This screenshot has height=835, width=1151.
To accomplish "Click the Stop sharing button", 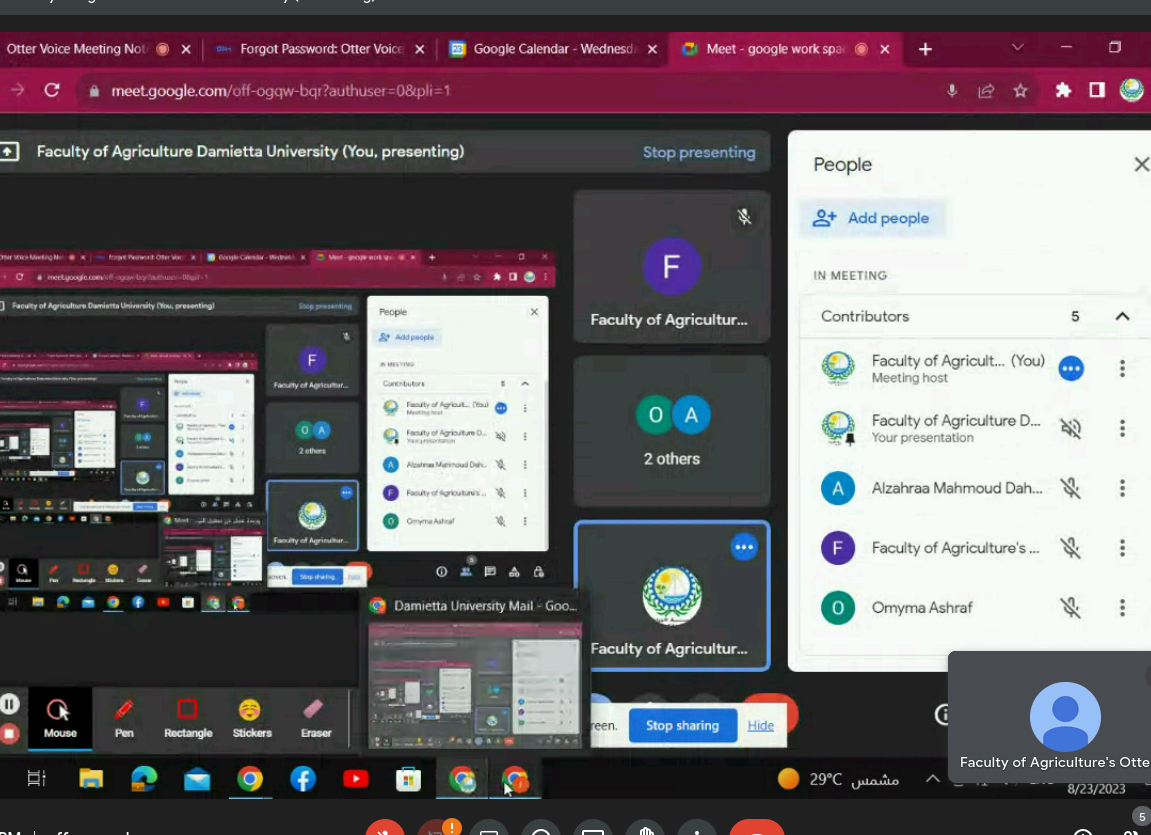I will click(x=682, y=726).
